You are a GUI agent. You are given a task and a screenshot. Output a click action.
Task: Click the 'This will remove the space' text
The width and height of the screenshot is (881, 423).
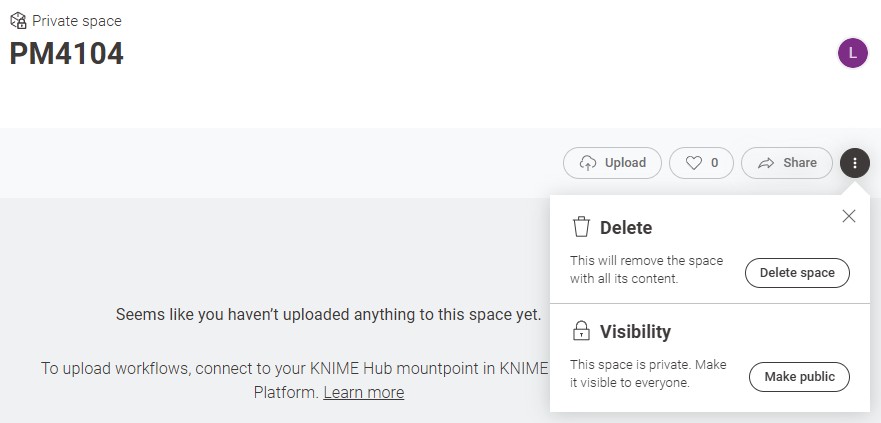[646, 269]
